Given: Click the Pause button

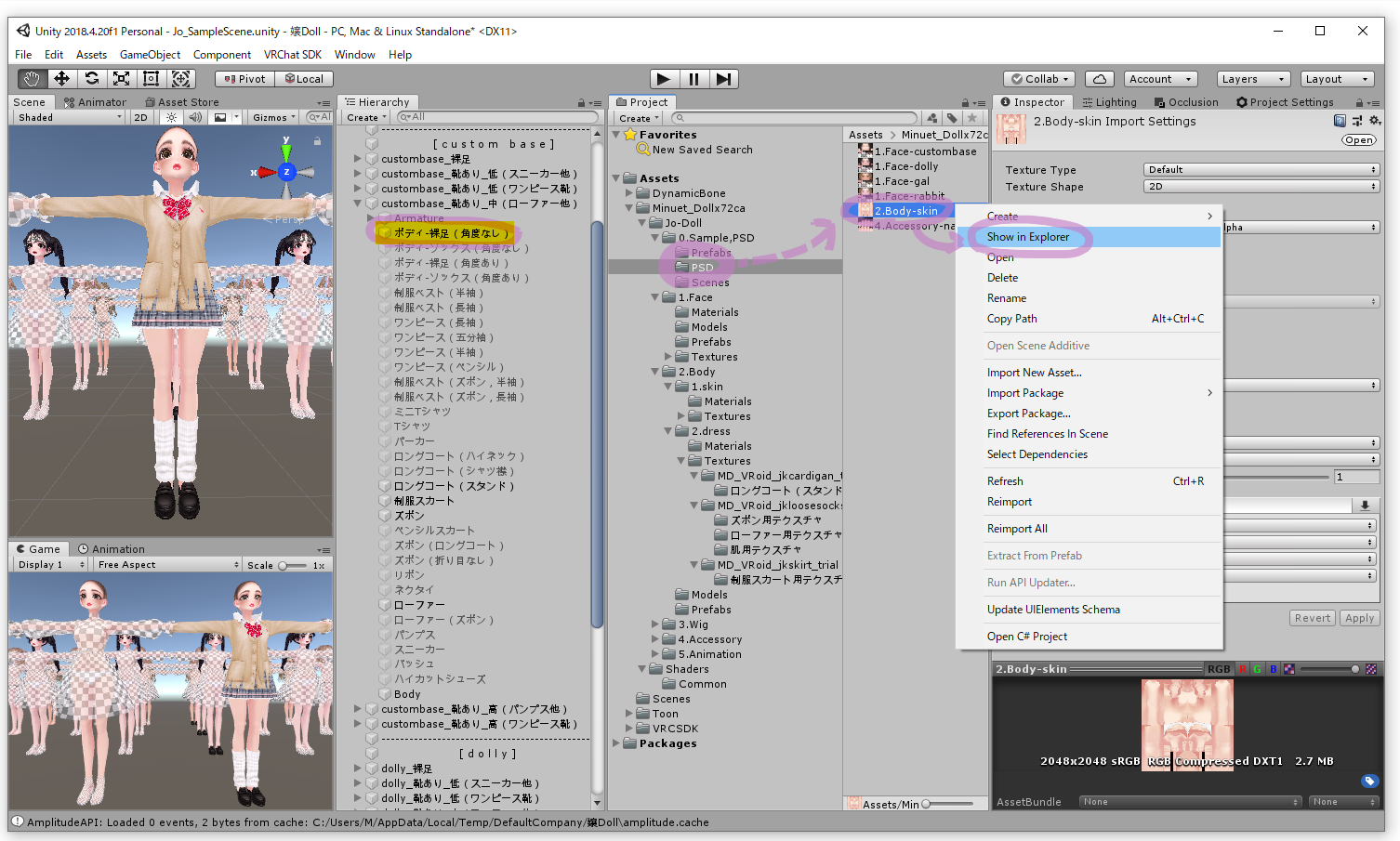Looking at the screenshot, I should coord(693,79).
